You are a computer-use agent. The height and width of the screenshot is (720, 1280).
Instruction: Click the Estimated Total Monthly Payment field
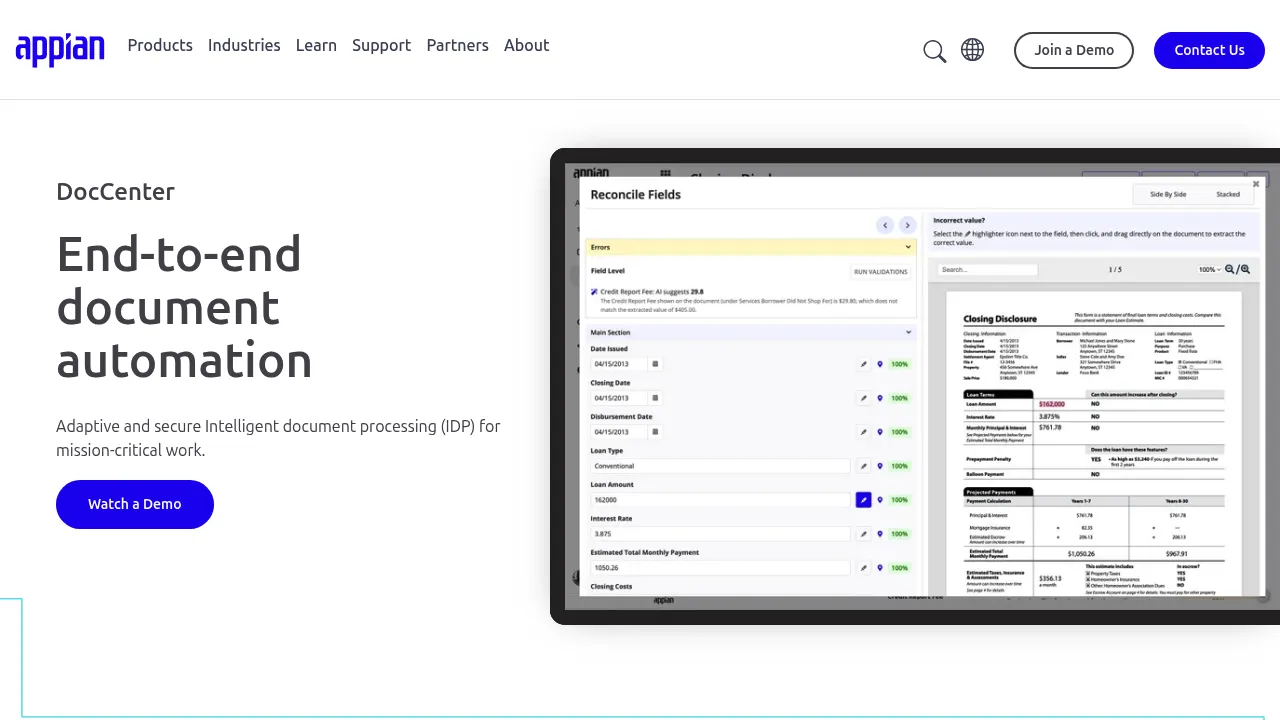[x=720, y=568]
